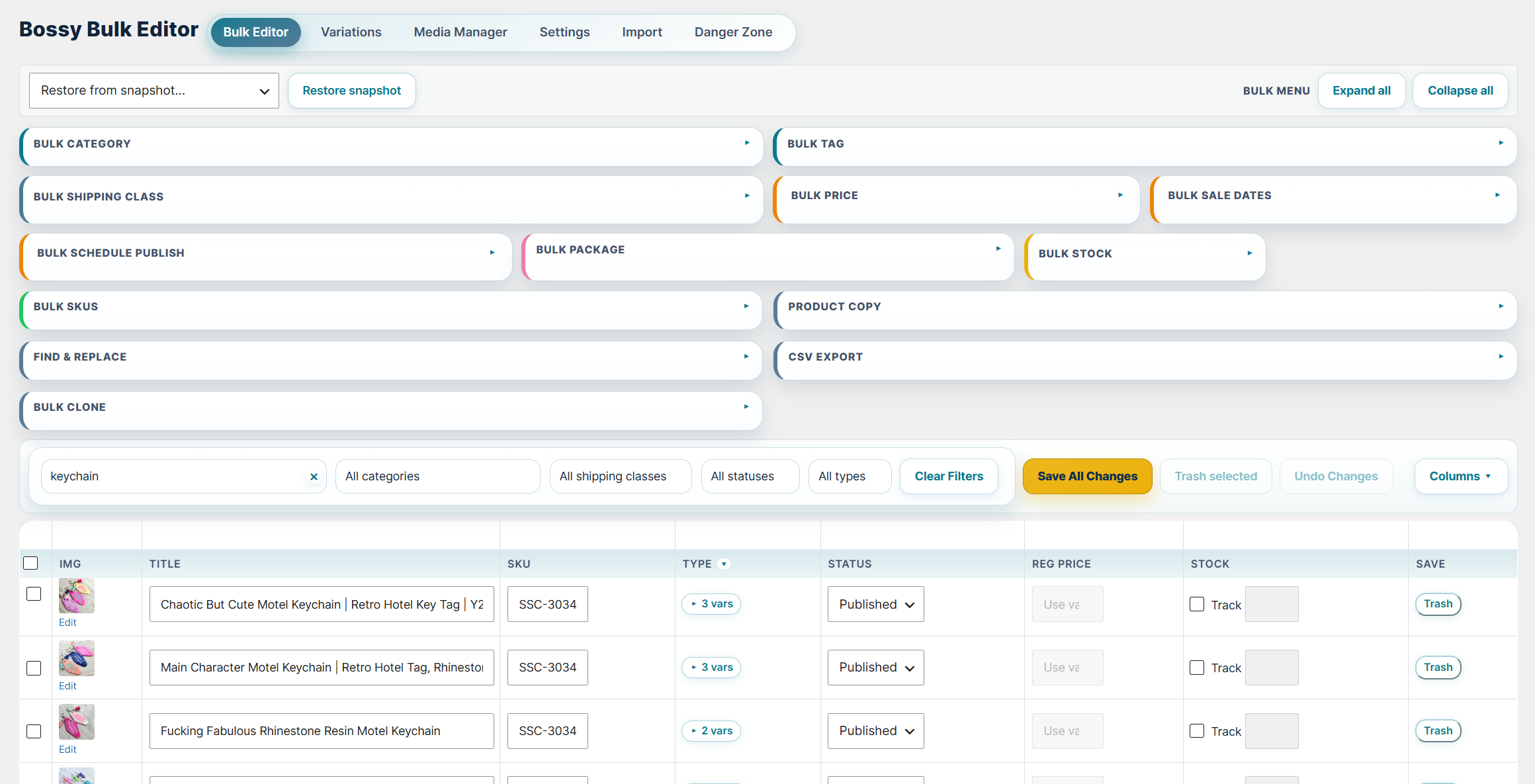Click the Trash selected button
This screenshot has height=784, width=1535.
point(1215,476)
